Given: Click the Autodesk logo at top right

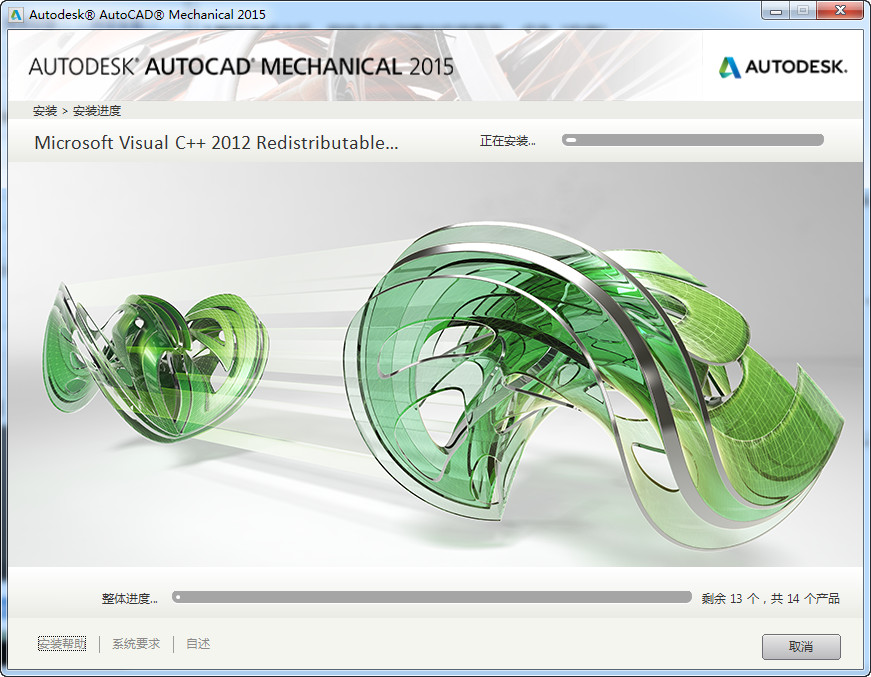Looking at the screenshot, I should [784, 66].
